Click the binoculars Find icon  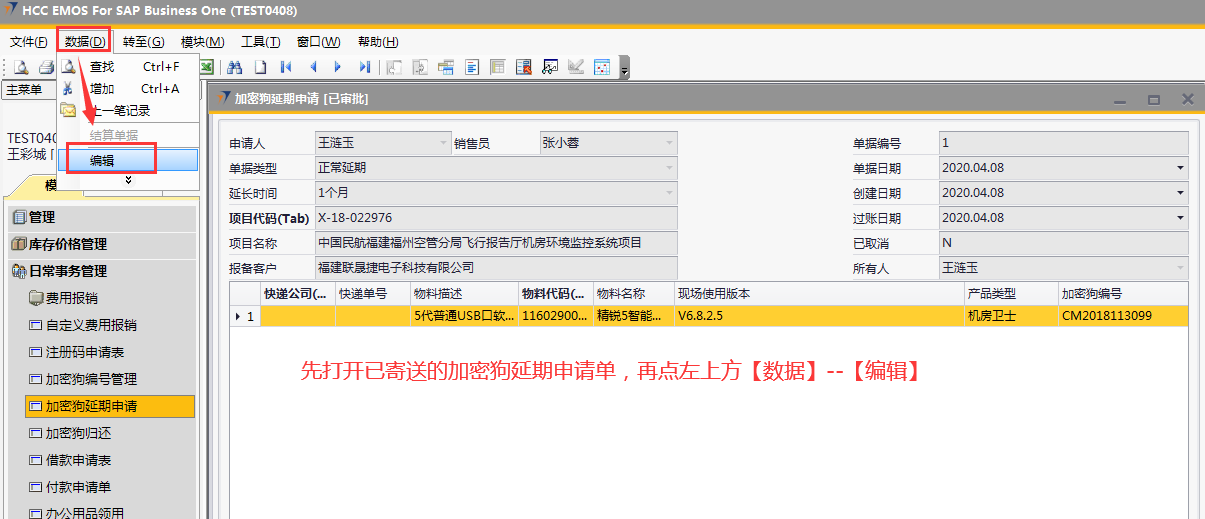point(235,67)
